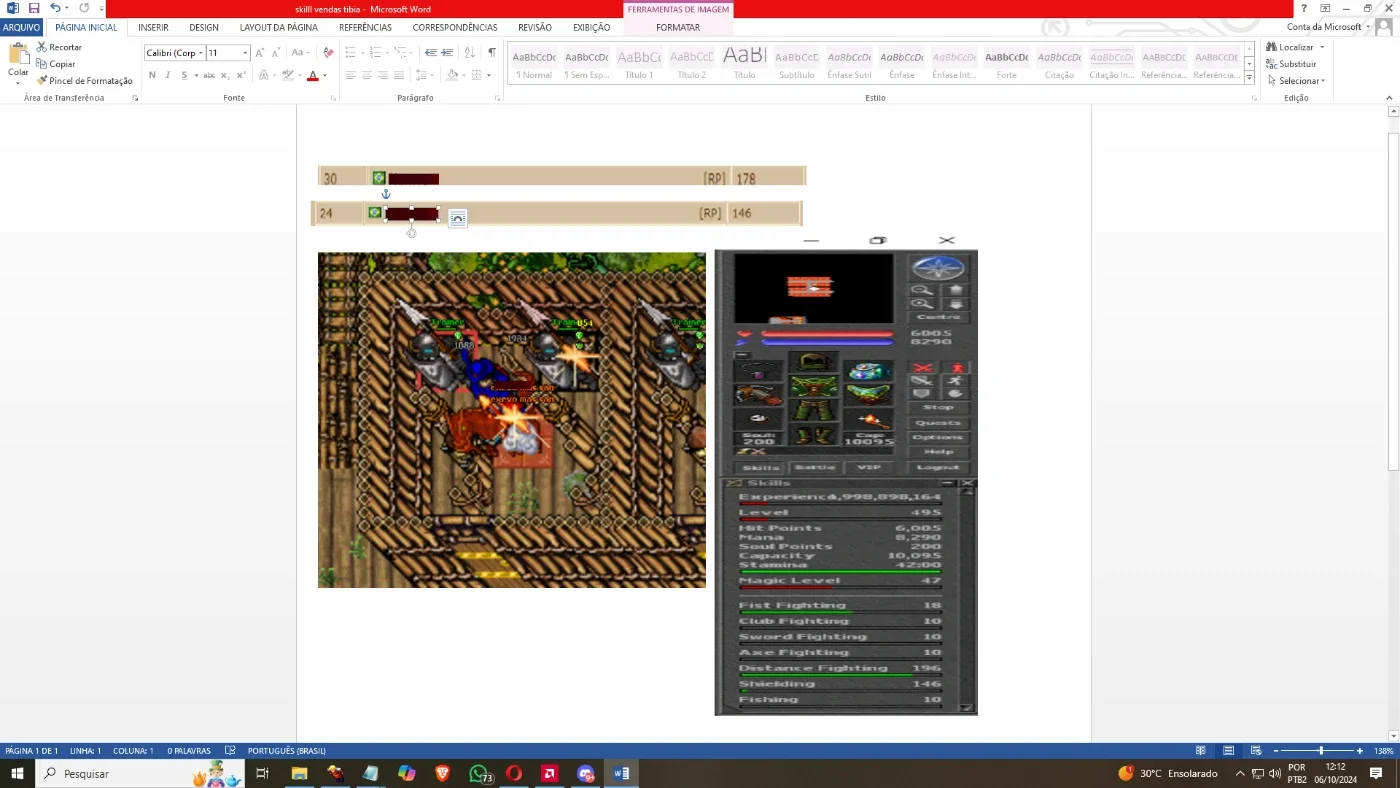Increase paragraph indent

[448, 53]
